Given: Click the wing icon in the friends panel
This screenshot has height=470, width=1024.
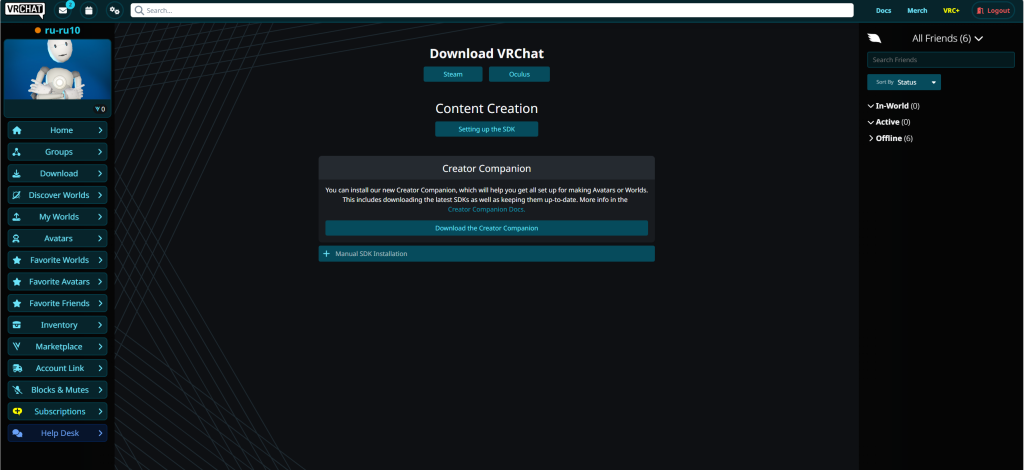Looking at the screenshot, I should point(875,39).
